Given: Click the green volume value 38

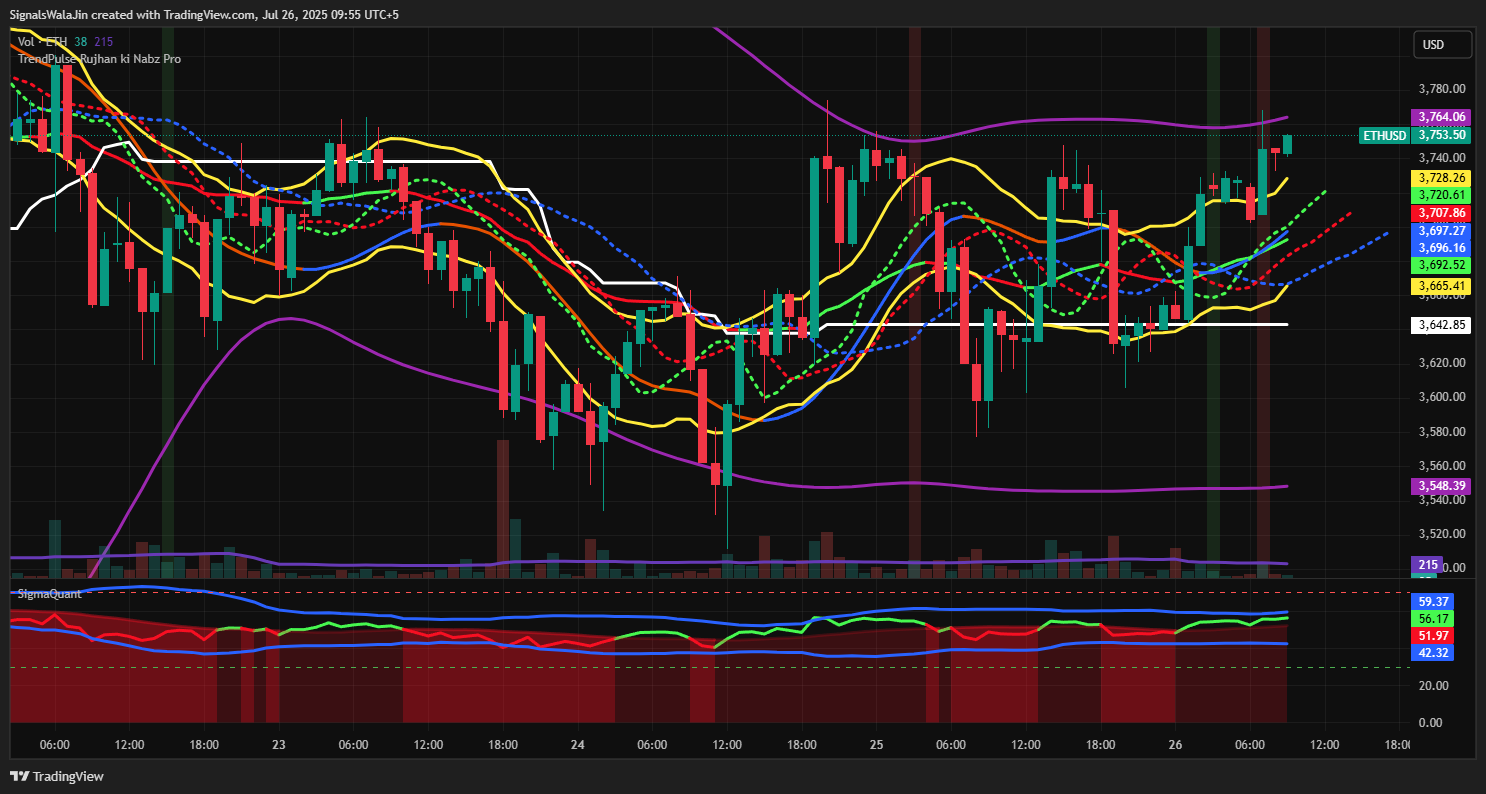Looking at the screenshot, I should coord(80,41).
